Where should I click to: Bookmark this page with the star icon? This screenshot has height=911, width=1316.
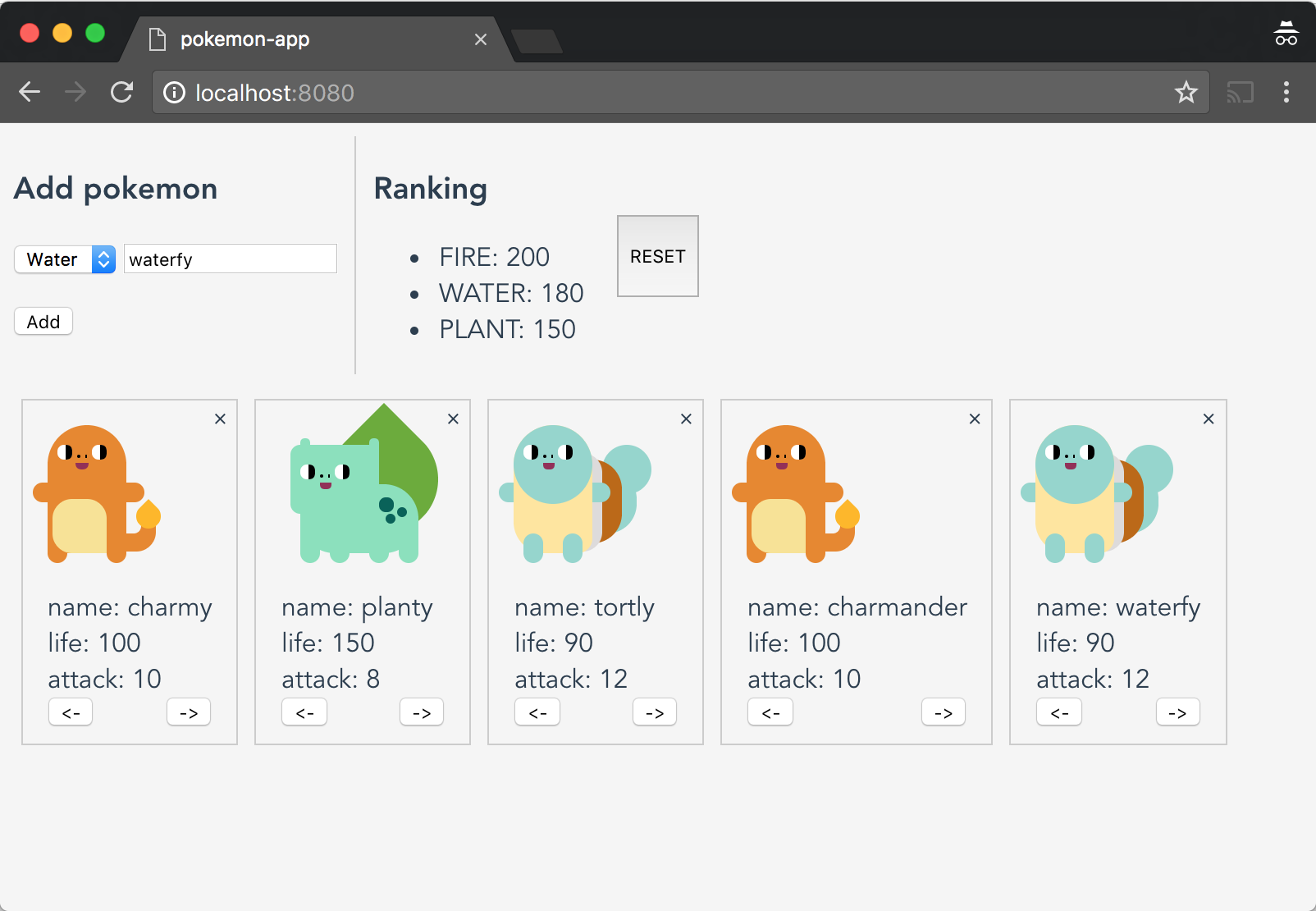point(1186,93)
